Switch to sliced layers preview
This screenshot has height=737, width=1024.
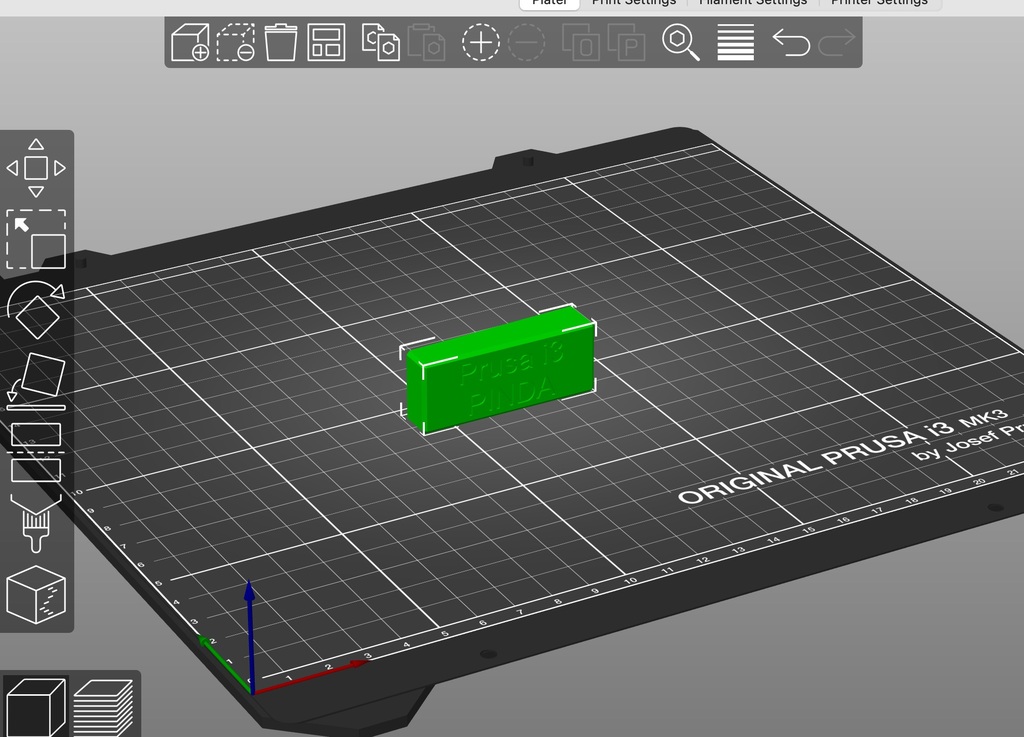coord(103,708)
